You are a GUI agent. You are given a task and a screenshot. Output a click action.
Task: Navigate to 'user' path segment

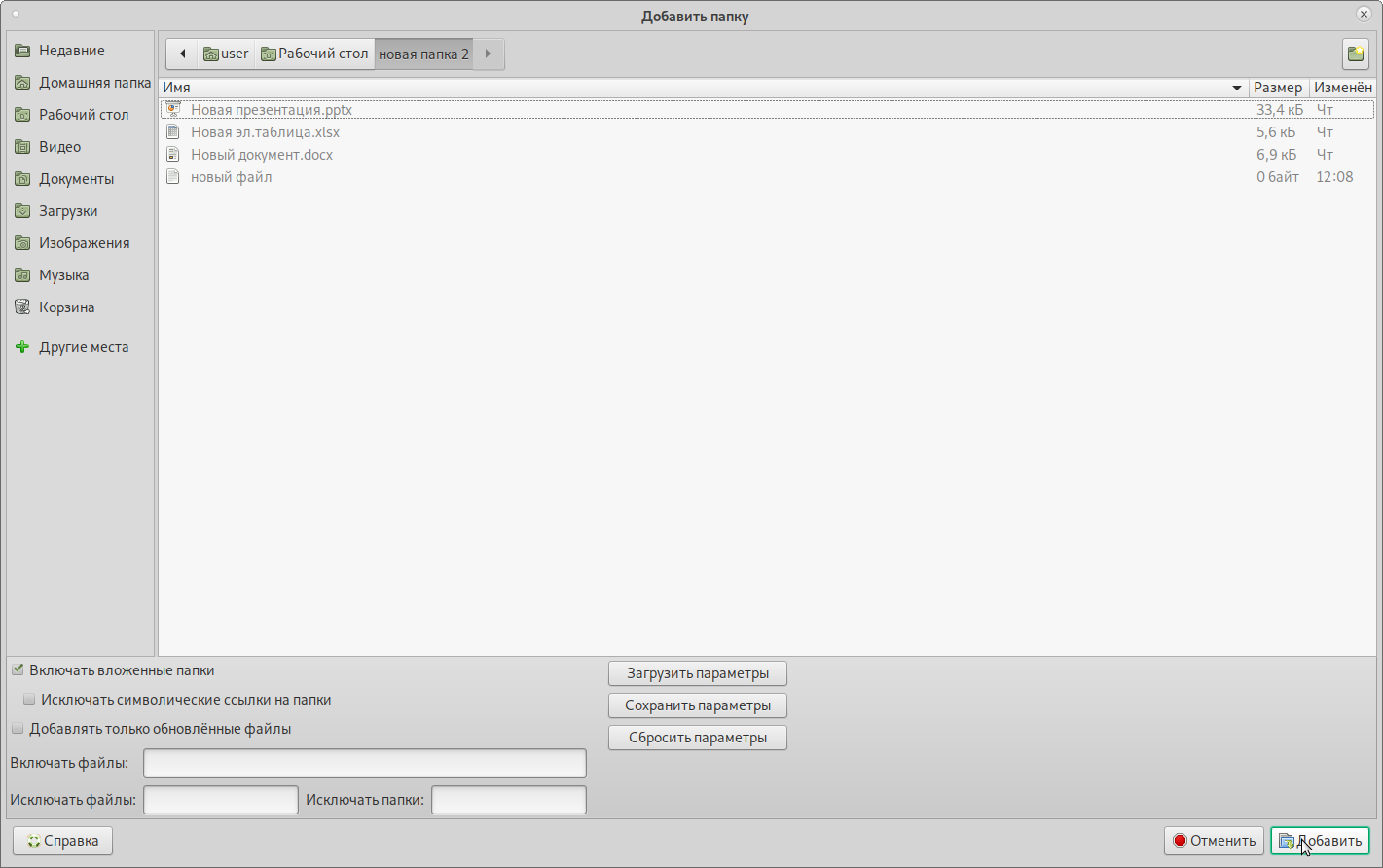click(x=226, y=54)
